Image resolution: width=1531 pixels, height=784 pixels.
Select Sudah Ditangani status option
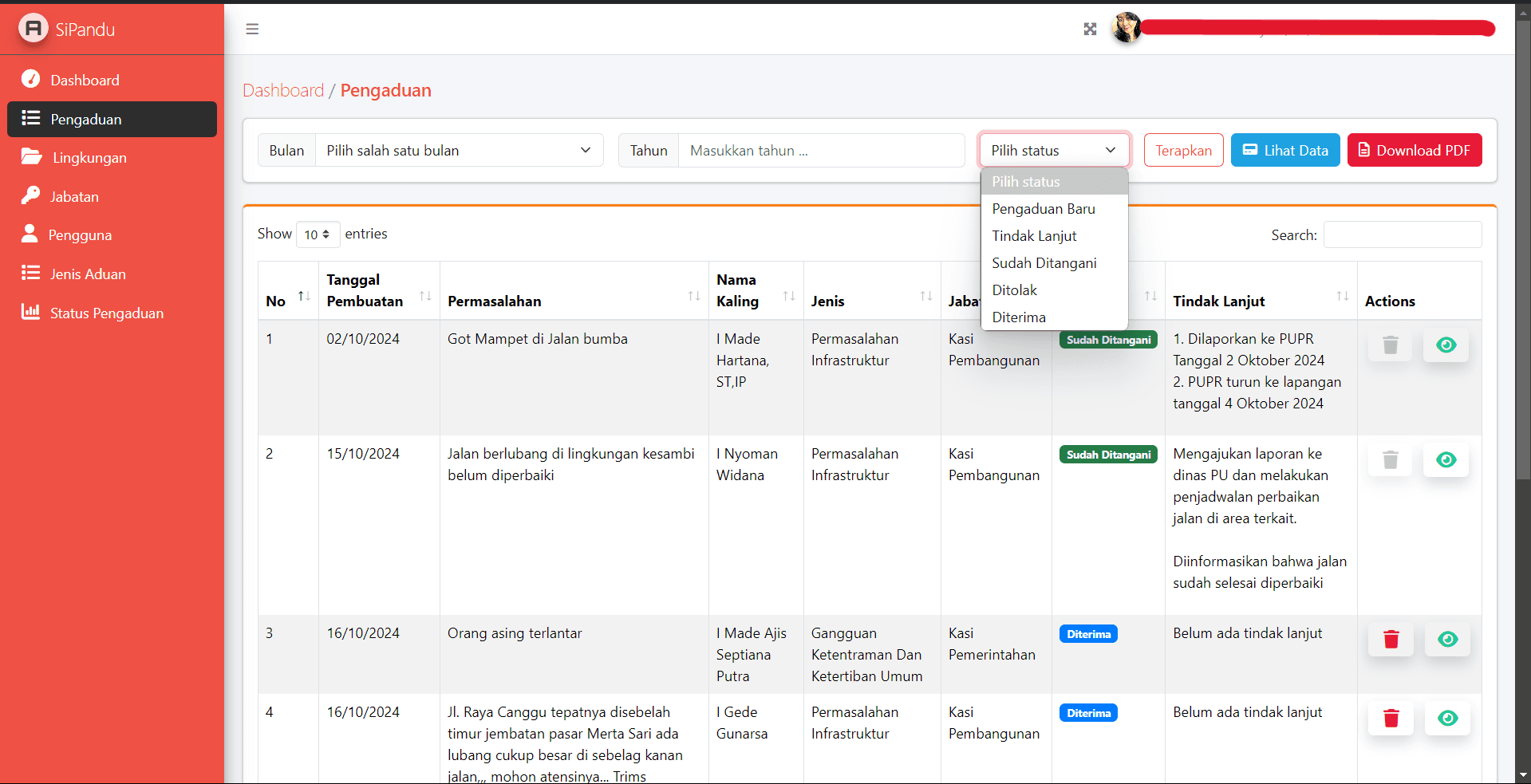coord(1054,263)
